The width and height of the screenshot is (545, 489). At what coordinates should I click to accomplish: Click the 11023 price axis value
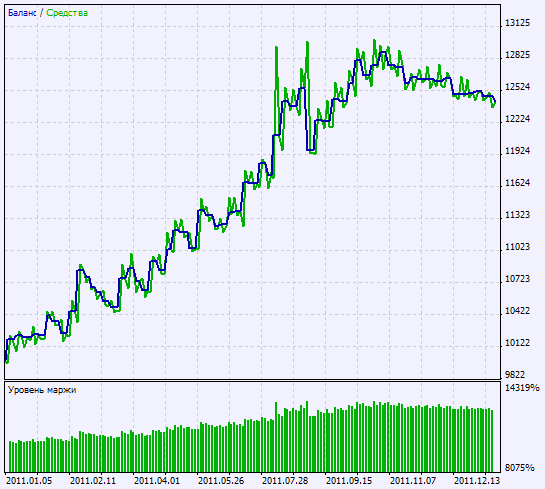(518, 247)
